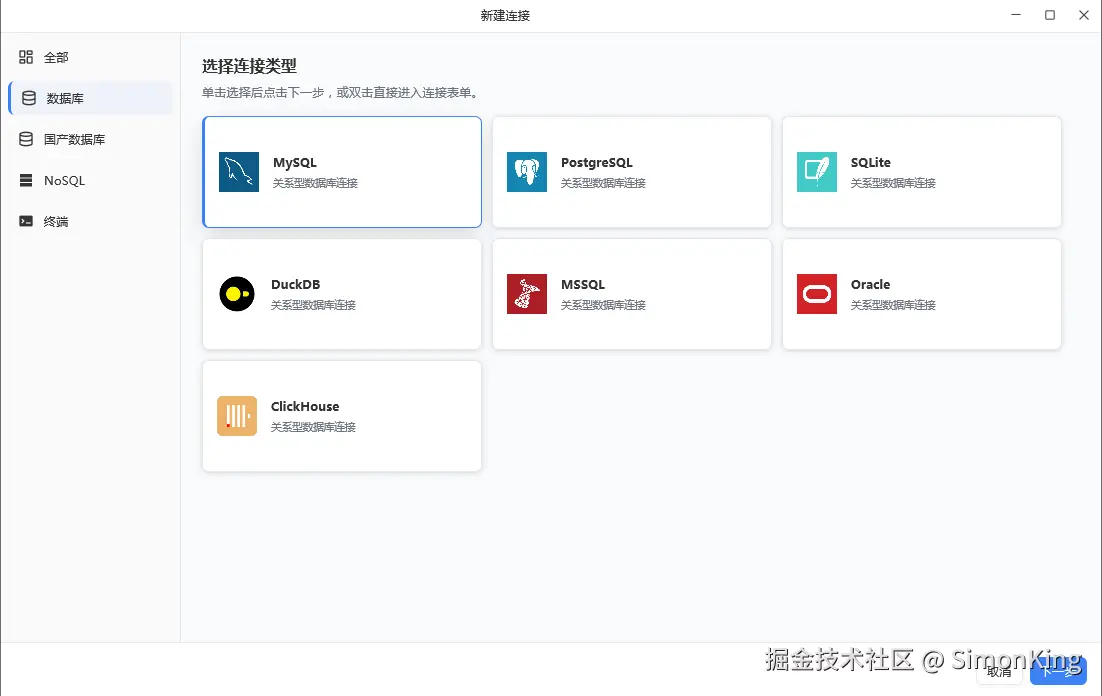This screenshot has width=1102, height=696.
Task: Click the 取消 cancel button
Action: pos(999,671)
